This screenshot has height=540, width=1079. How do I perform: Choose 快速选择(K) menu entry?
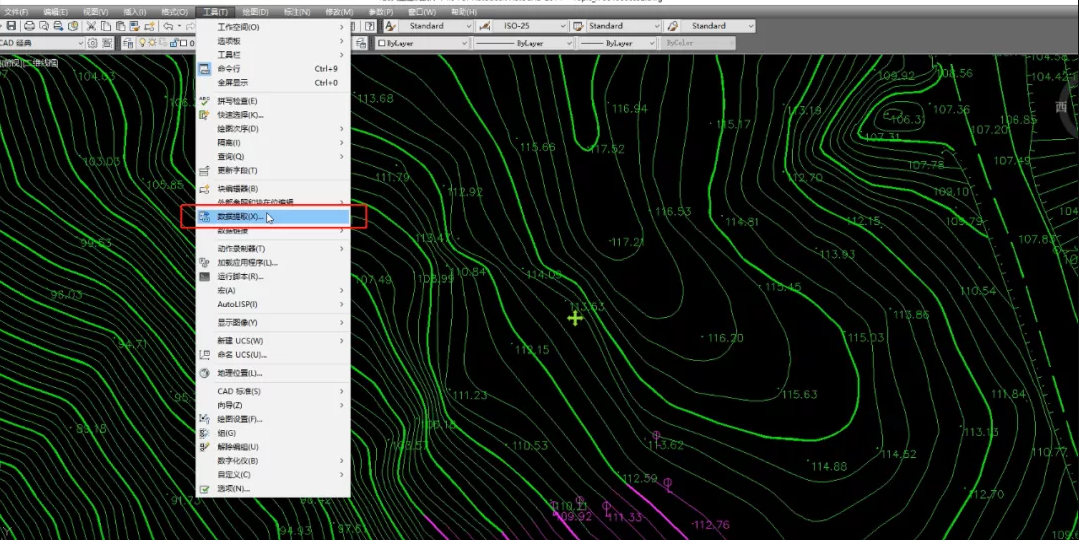pyautogui.click(x=240, y=115)
